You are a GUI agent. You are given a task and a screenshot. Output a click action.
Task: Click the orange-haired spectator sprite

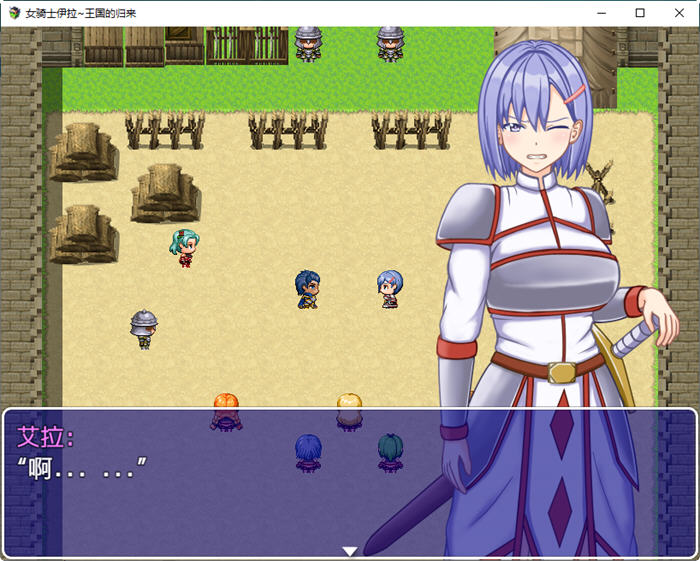tap(226, 412)
